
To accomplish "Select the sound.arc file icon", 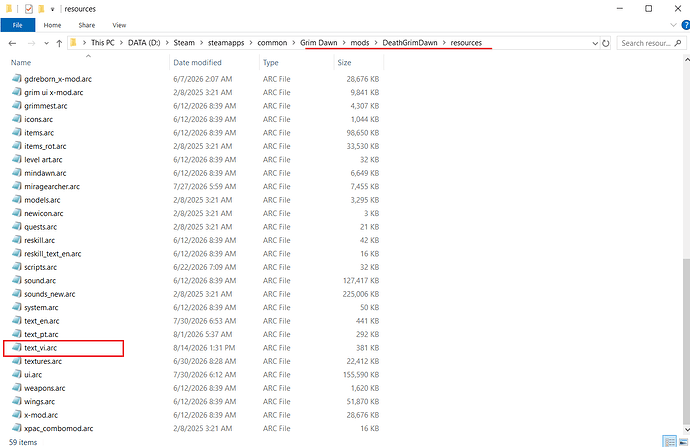I will (x=17, y=280).
